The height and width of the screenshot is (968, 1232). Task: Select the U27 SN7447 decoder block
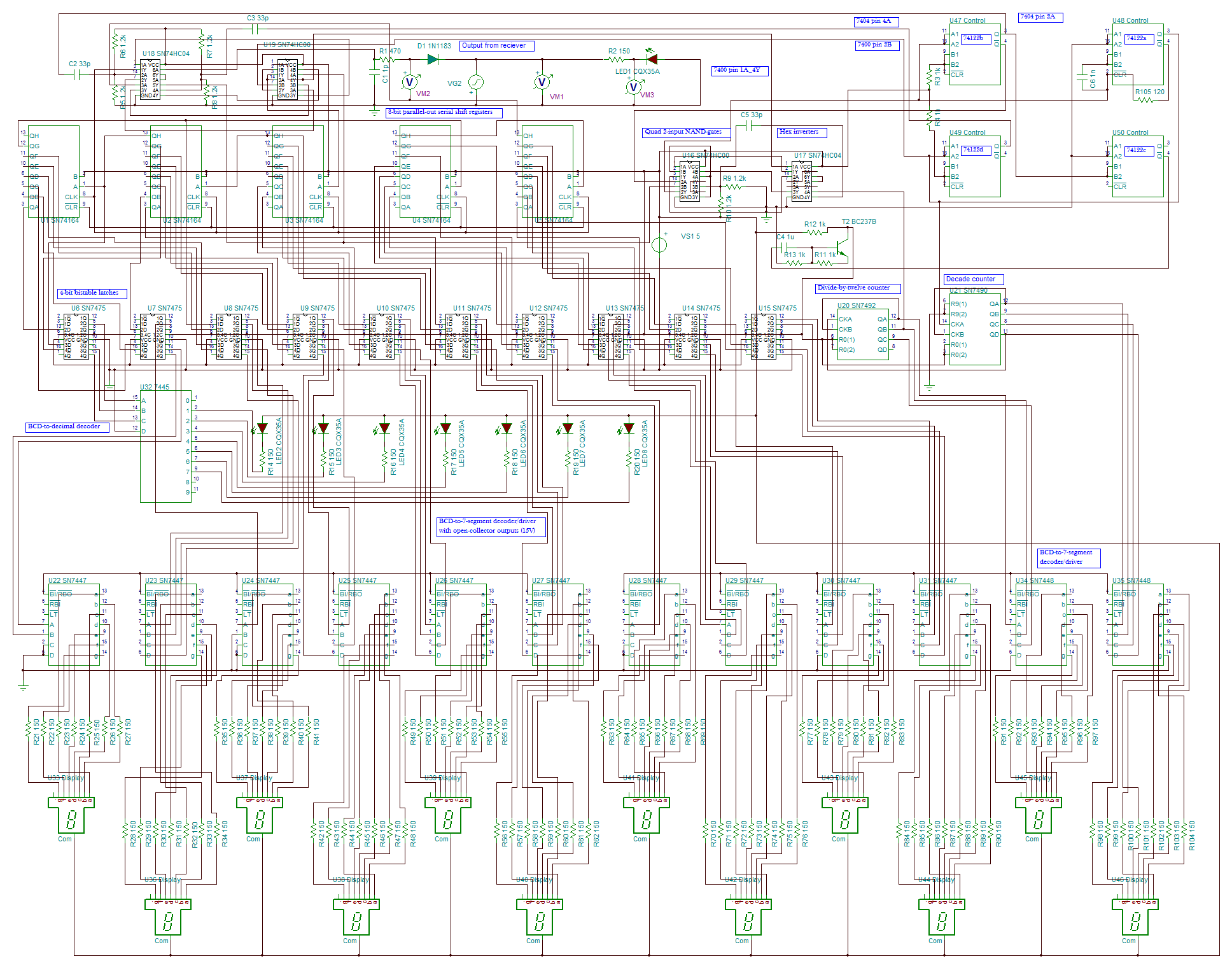click(x=557, y=624)
